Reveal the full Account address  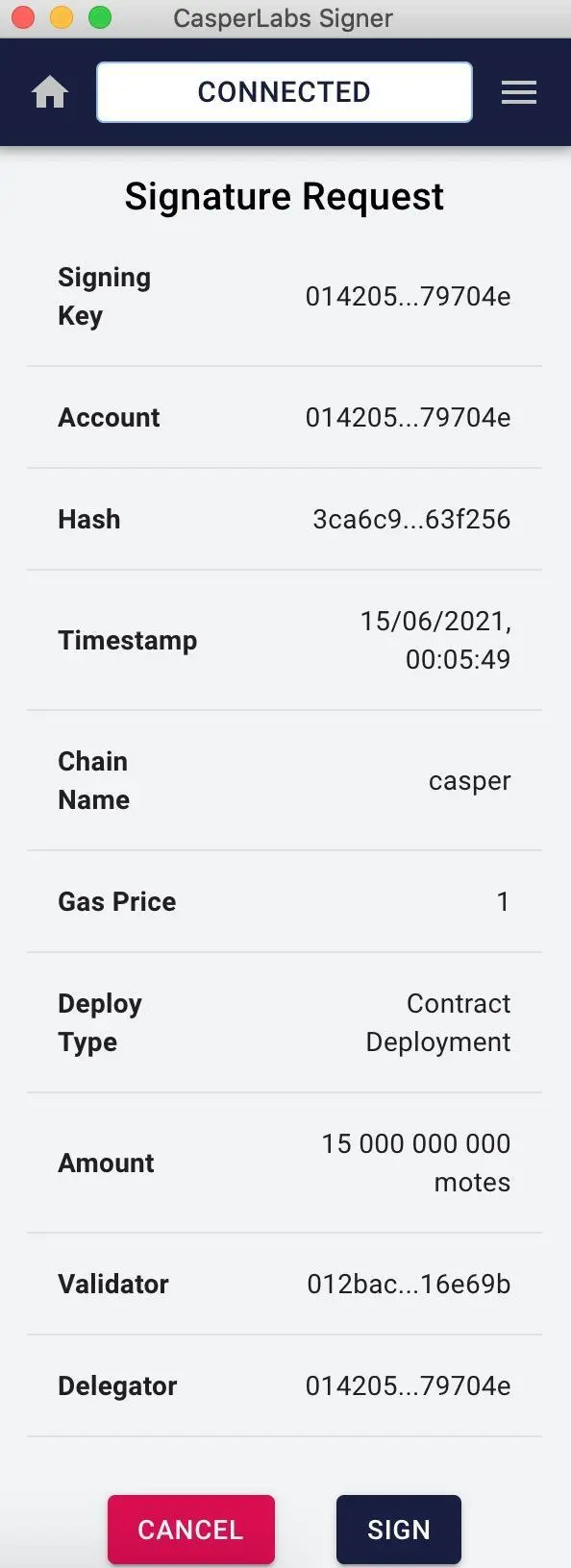click(407, 417)
